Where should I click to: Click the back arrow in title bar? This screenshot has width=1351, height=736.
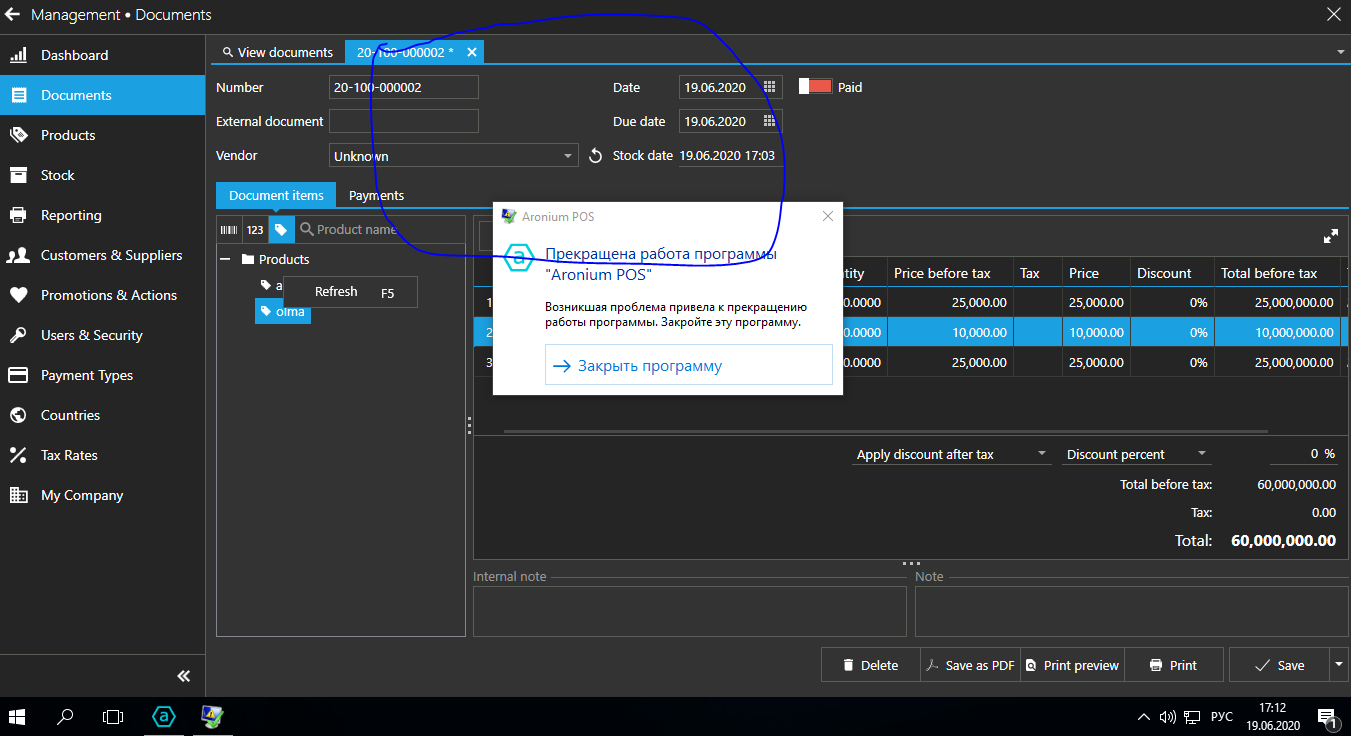13,15
